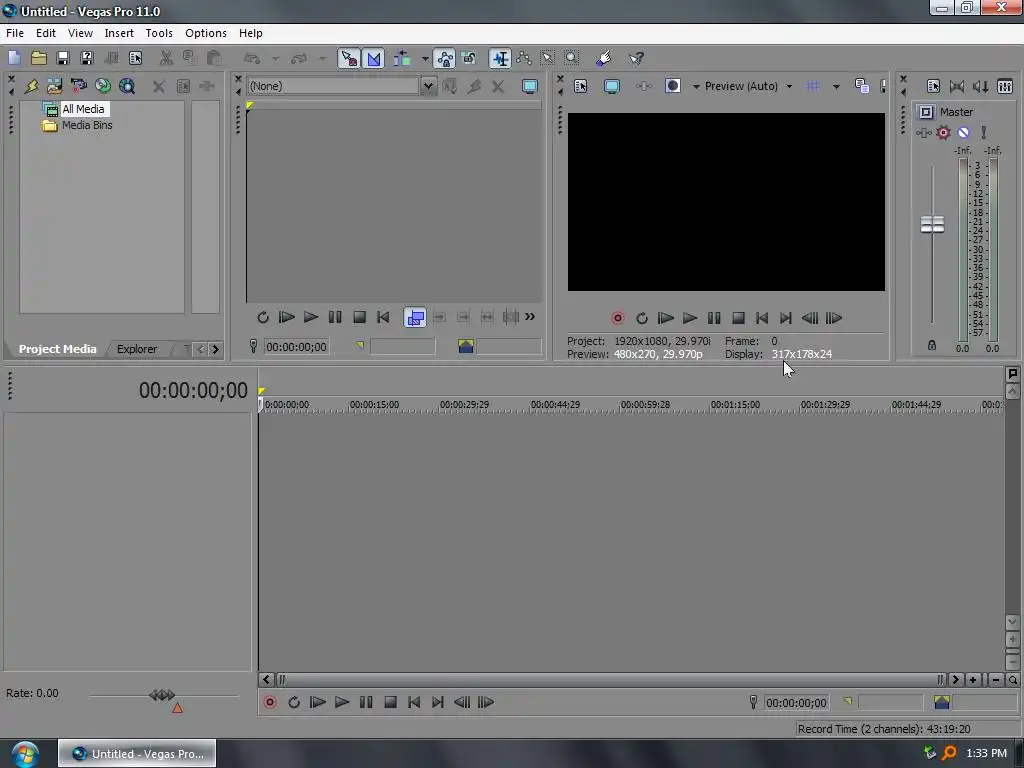
Task: Click the Capture Video icon
Action: pyautogui.click(x=78, y=86)
